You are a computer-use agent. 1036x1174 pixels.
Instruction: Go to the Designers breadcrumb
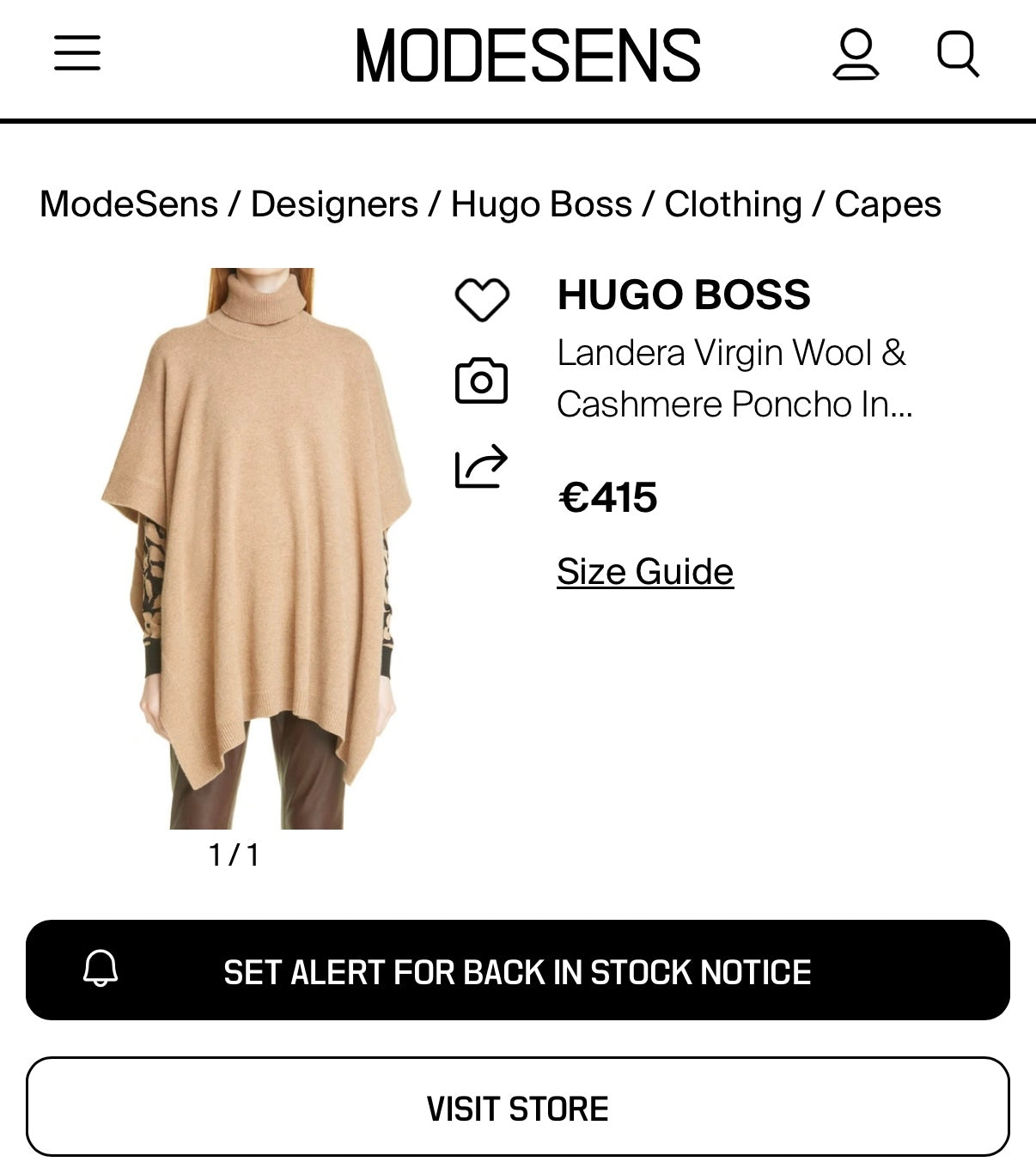point(334,204)
